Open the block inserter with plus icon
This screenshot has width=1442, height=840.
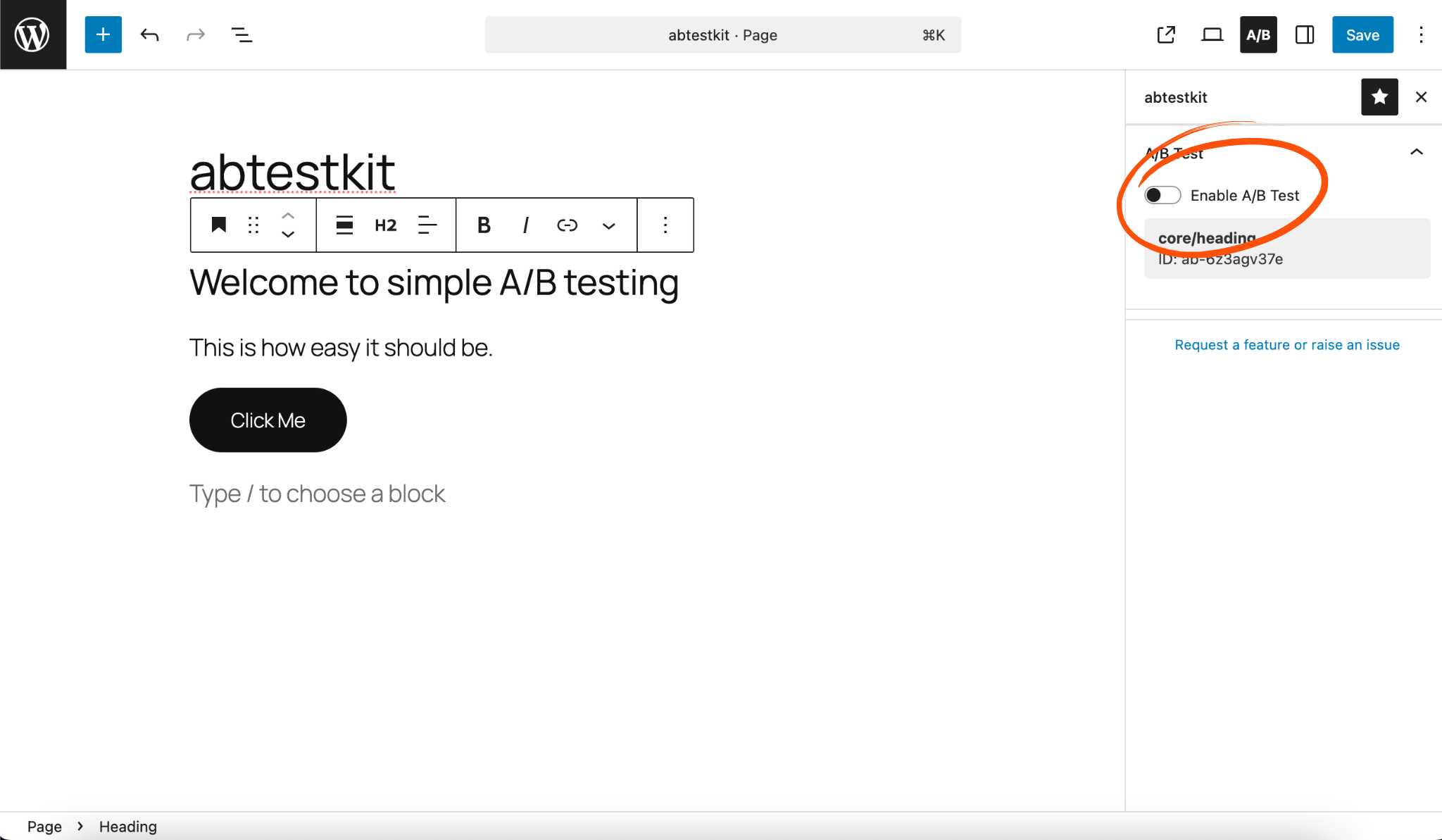(103, 35)
